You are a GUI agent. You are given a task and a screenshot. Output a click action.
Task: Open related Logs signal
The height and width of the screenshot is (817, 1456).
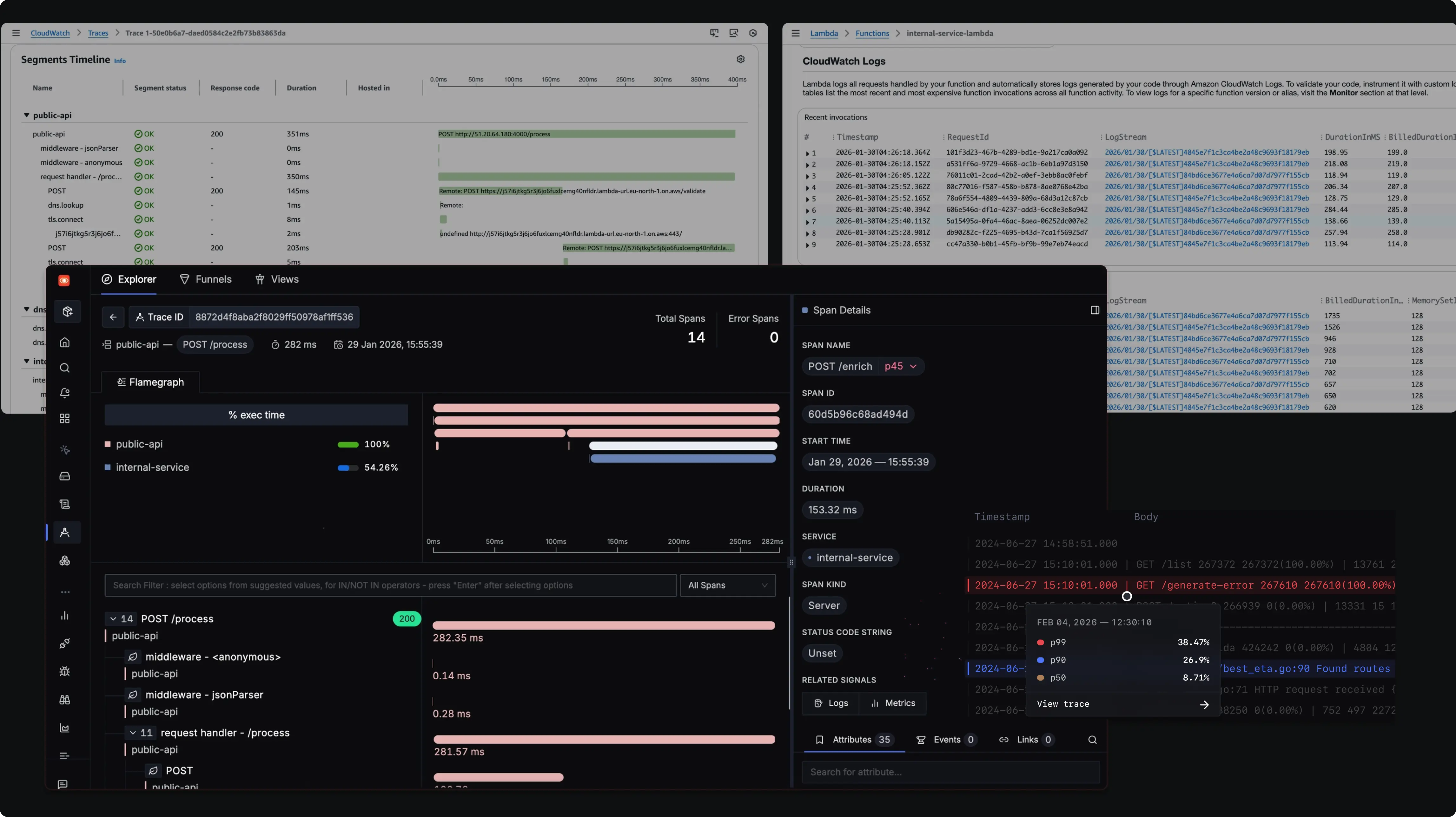pyautogui.click(x=831, y=703)
